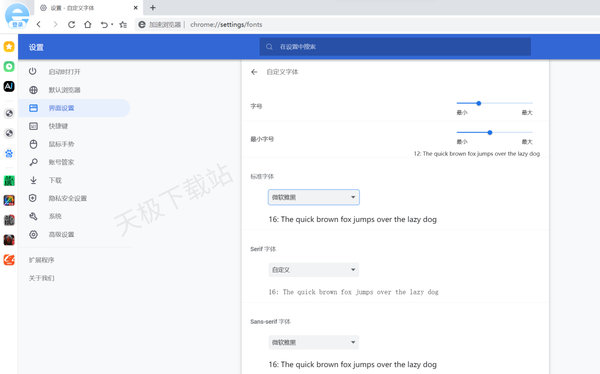Screen dimensions: 600x374
Task: Click the mouse icon for 鼠标手势
Action: (x=33, y=144)
